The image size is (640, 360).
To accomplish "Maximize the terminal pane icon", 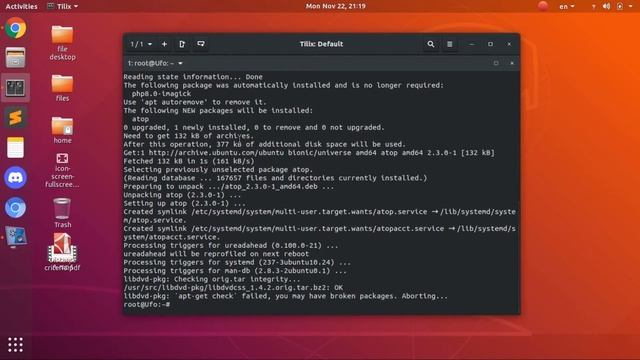I will click(496, 63).
